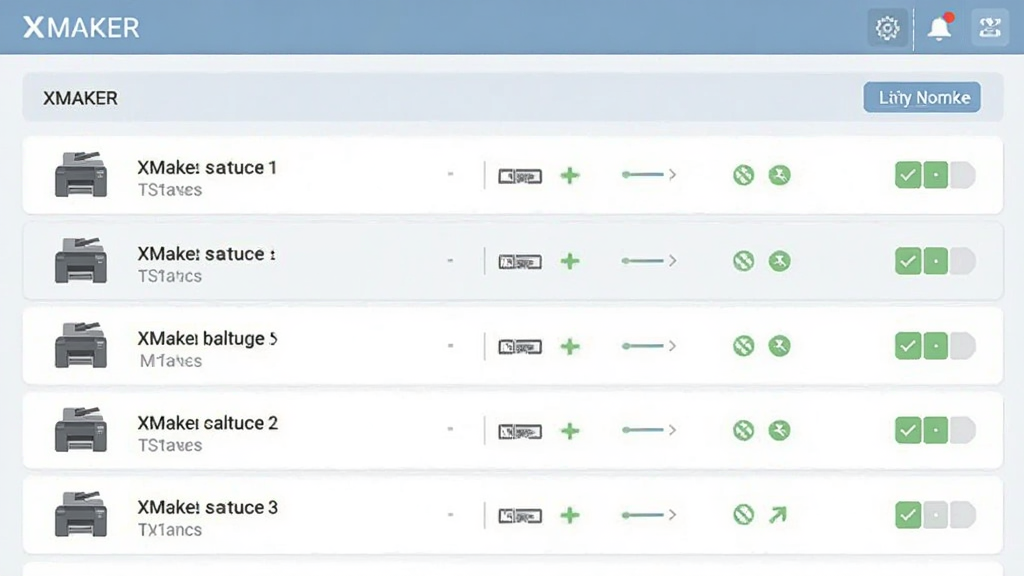
Task: Click striped circle icon in caltuce 2 row
Action: pyautogui.click(x=743, y=430)
